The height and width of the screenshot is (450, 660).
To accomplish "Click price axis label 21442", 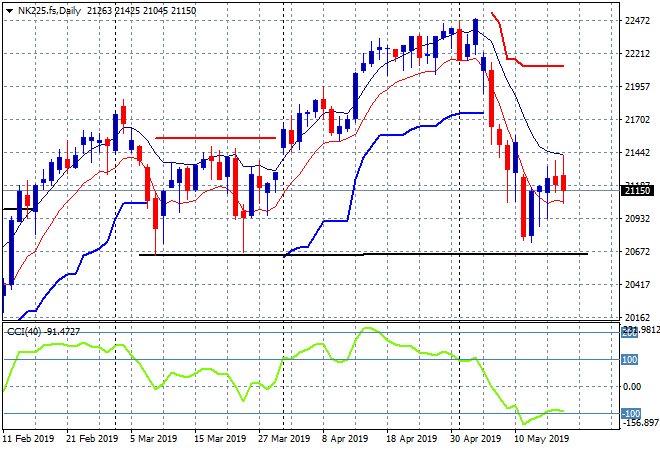I will [x=637, y=153].
